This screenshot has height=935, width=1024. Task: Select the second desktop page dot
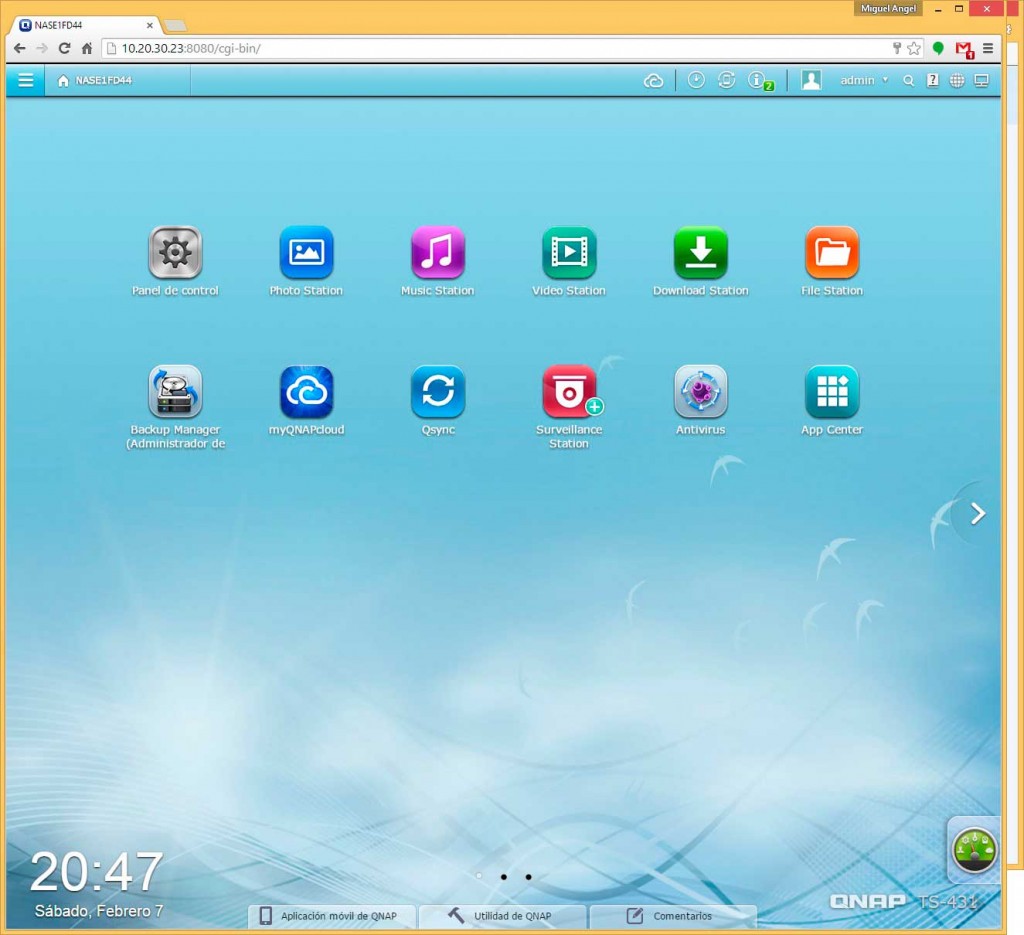[x=504, y=877]
